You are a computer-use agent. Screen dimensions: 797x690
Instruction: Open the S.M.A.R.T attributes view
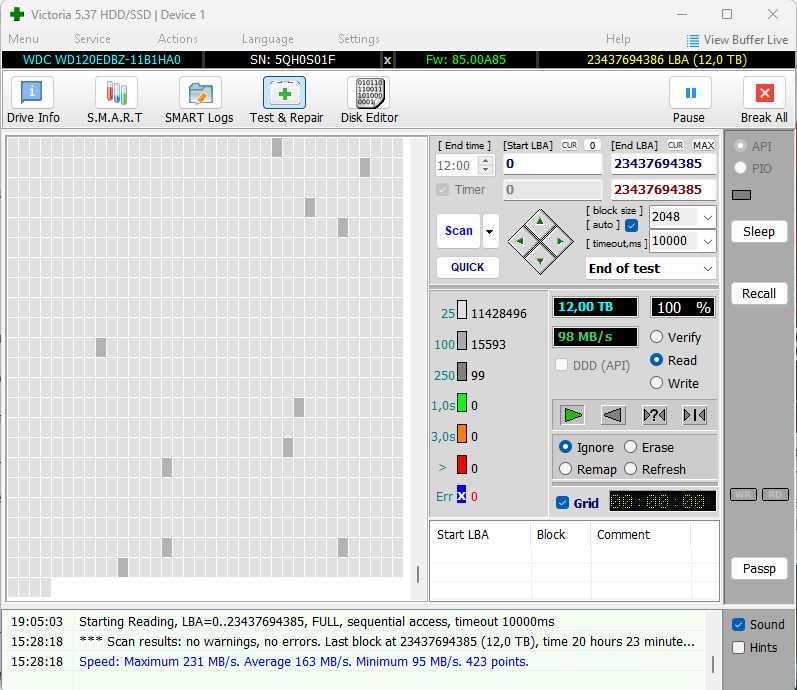tap(115, 101)
